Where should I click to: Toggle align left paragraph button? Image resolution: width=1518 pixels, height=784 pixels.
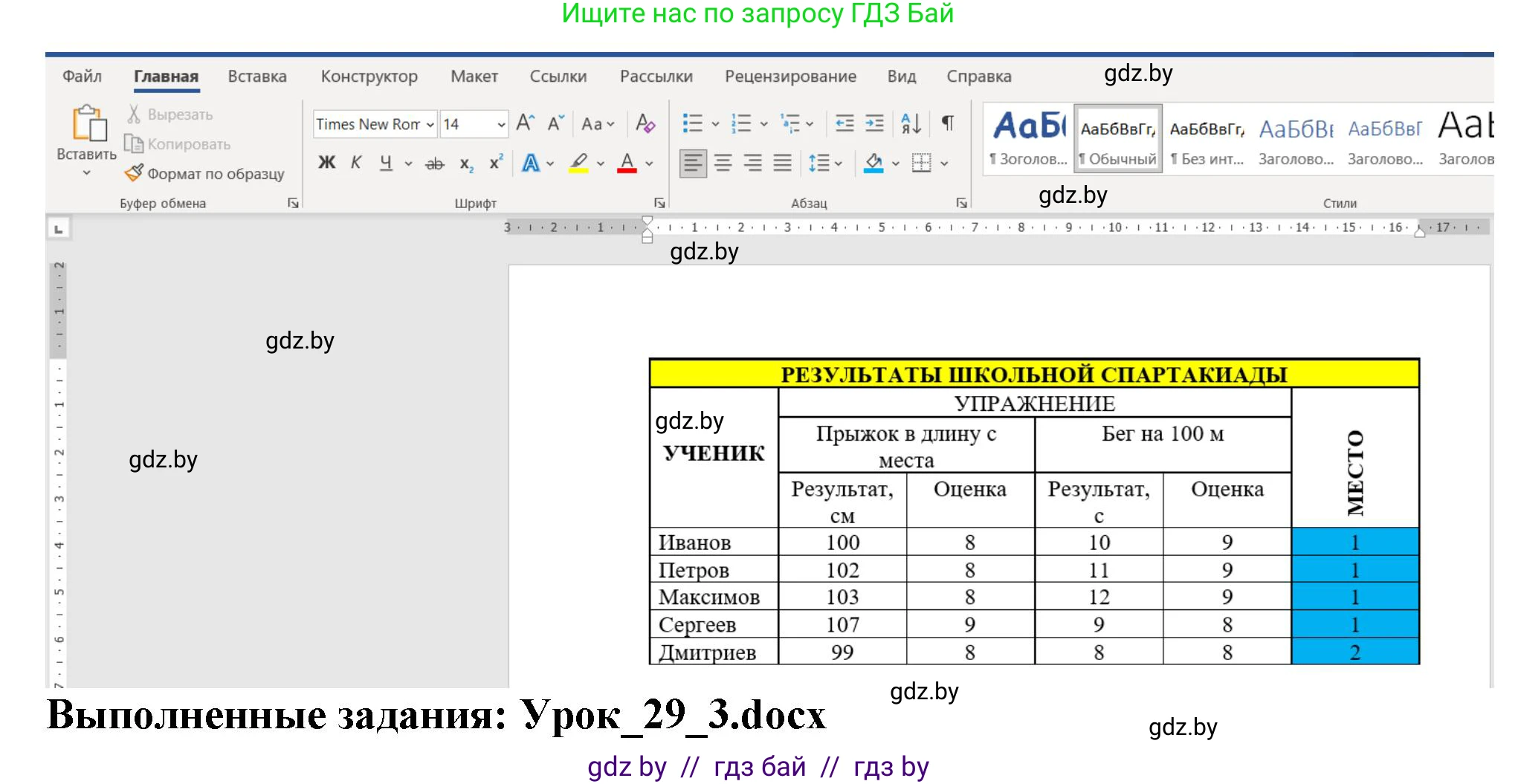point(693,163)
